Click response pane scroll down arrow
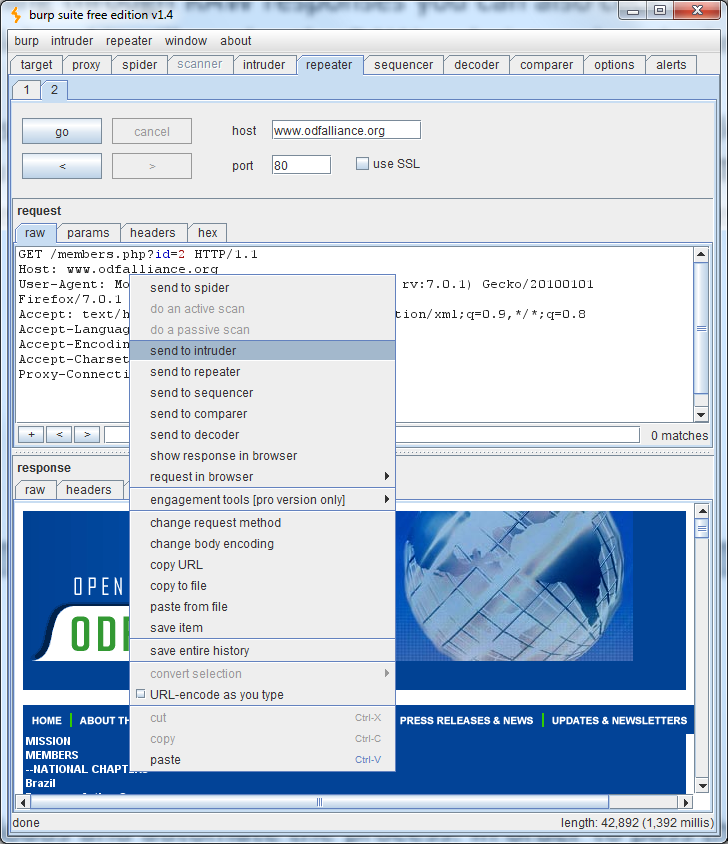 [x=702, y=785]
